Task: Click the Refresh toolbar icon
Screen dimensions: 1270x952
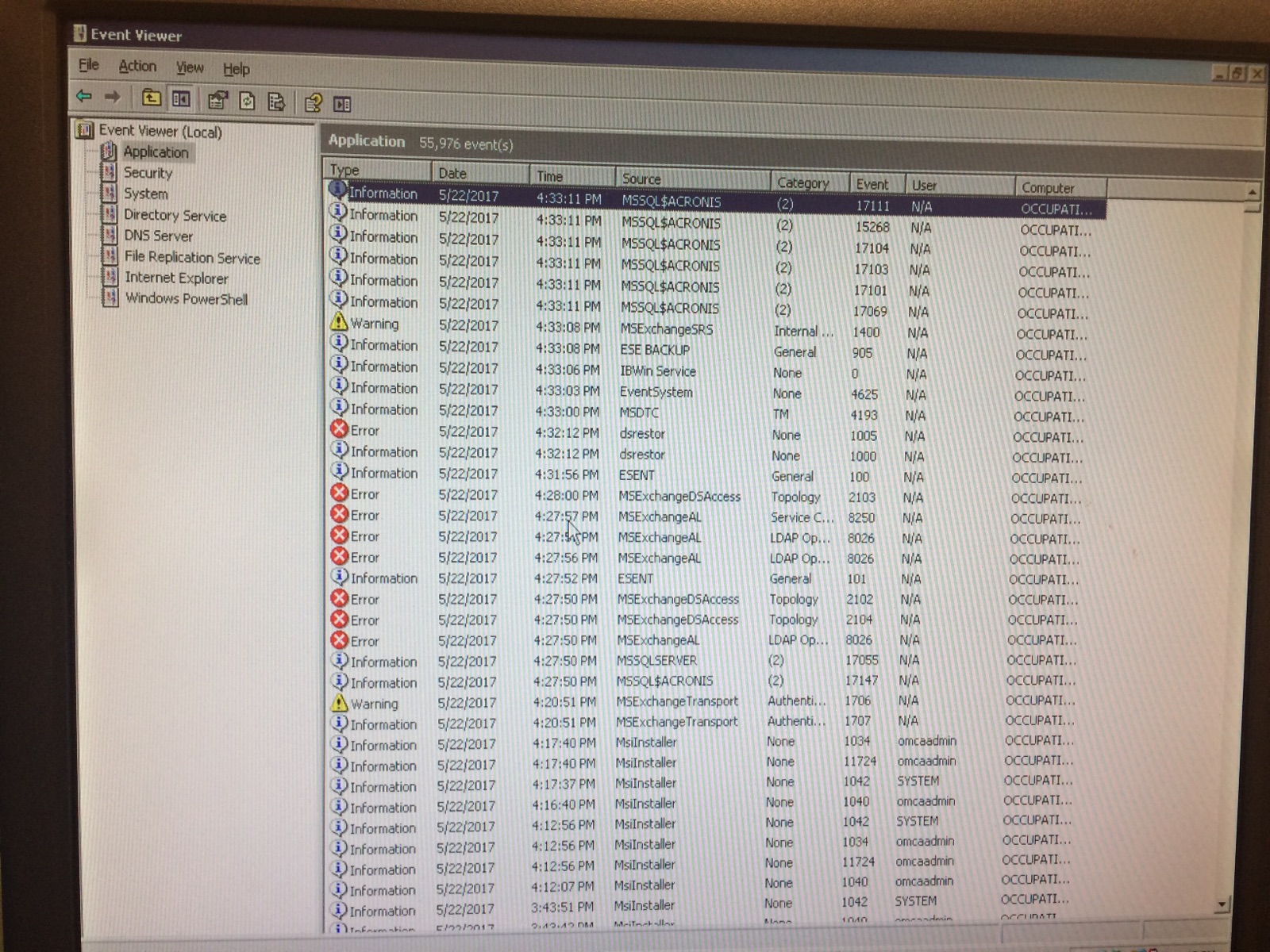Action: (x=247, y=101)
